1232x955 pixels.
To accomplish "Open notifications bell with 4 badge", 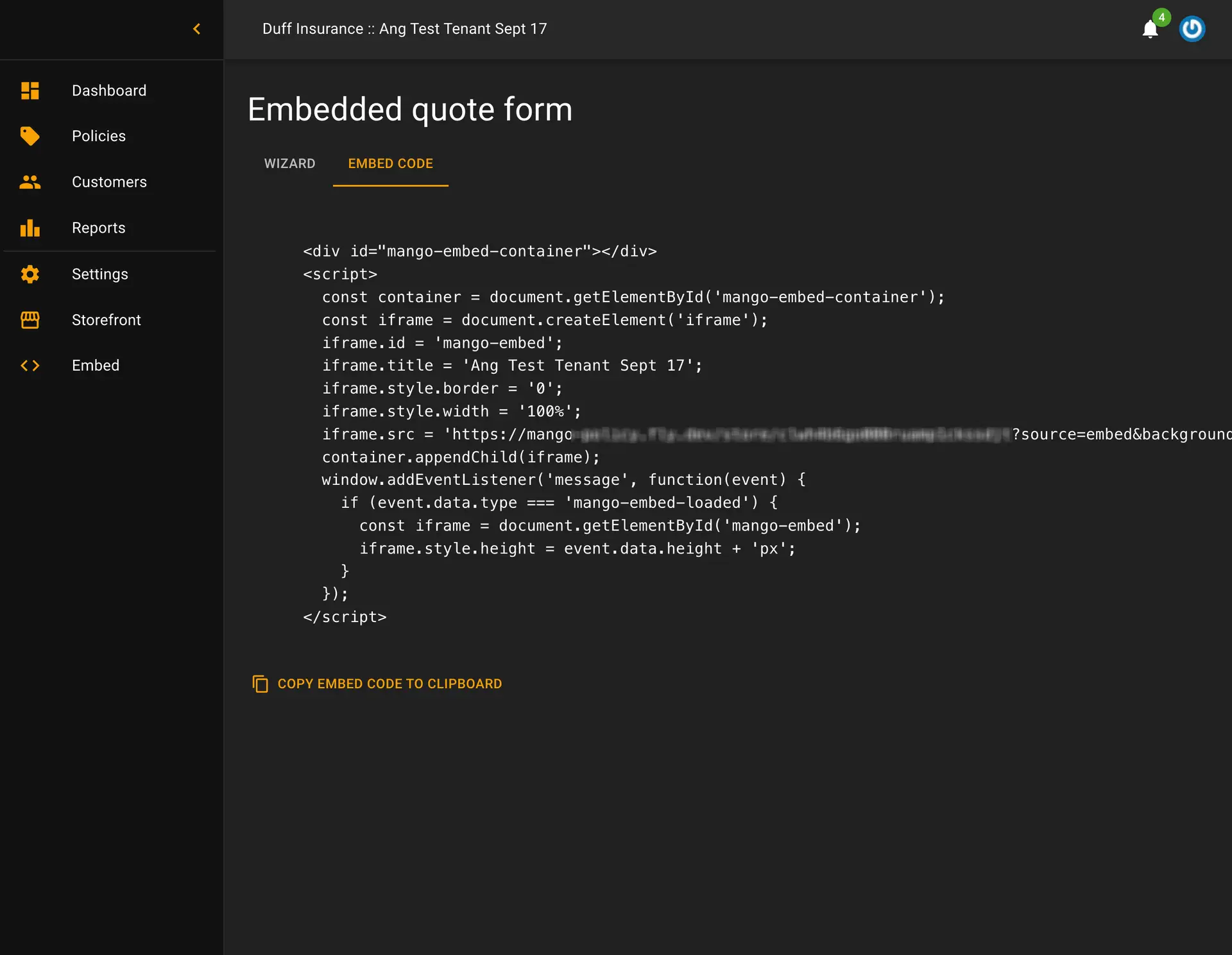I will pos(1151,29).
